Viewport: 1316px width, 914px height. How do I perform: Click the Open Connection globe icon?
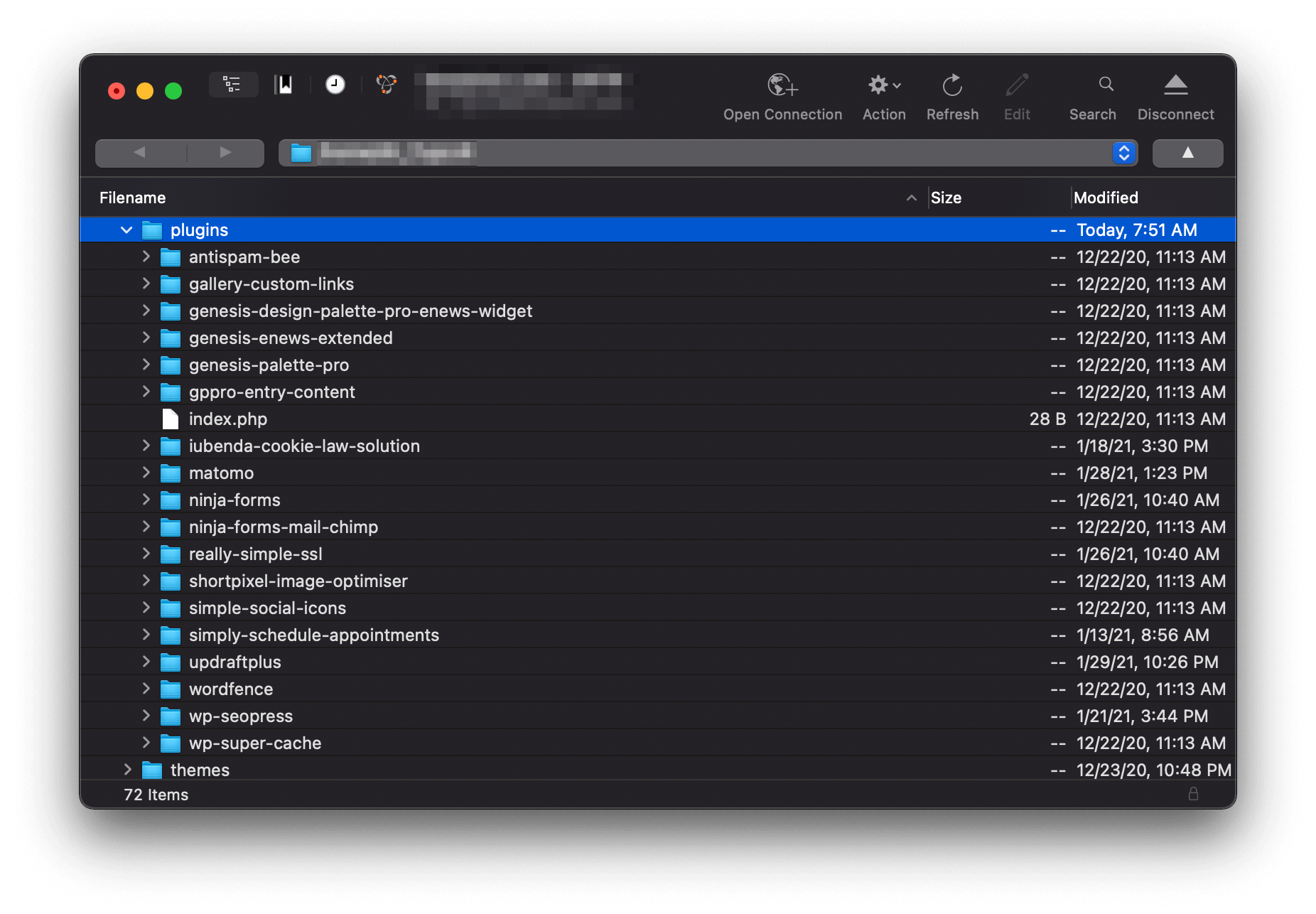(x=782, y=85)
